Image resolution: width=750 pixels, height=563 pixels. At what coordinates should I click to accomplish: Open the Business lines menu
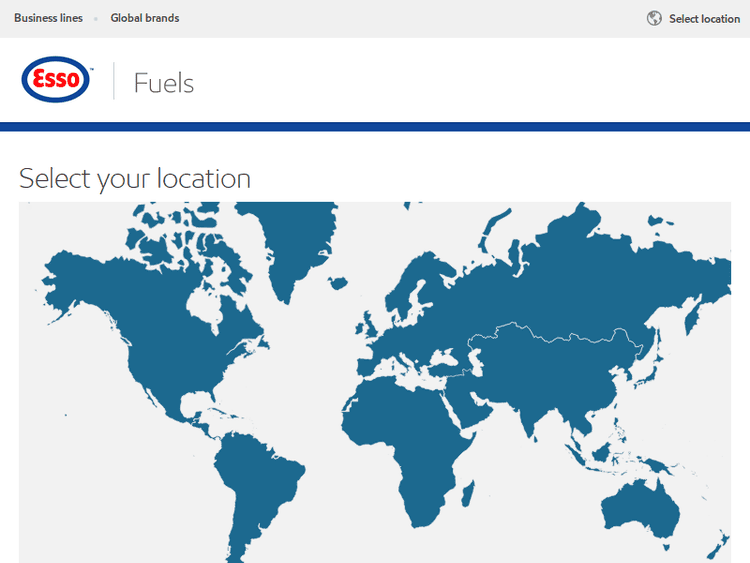click(48, 18)
